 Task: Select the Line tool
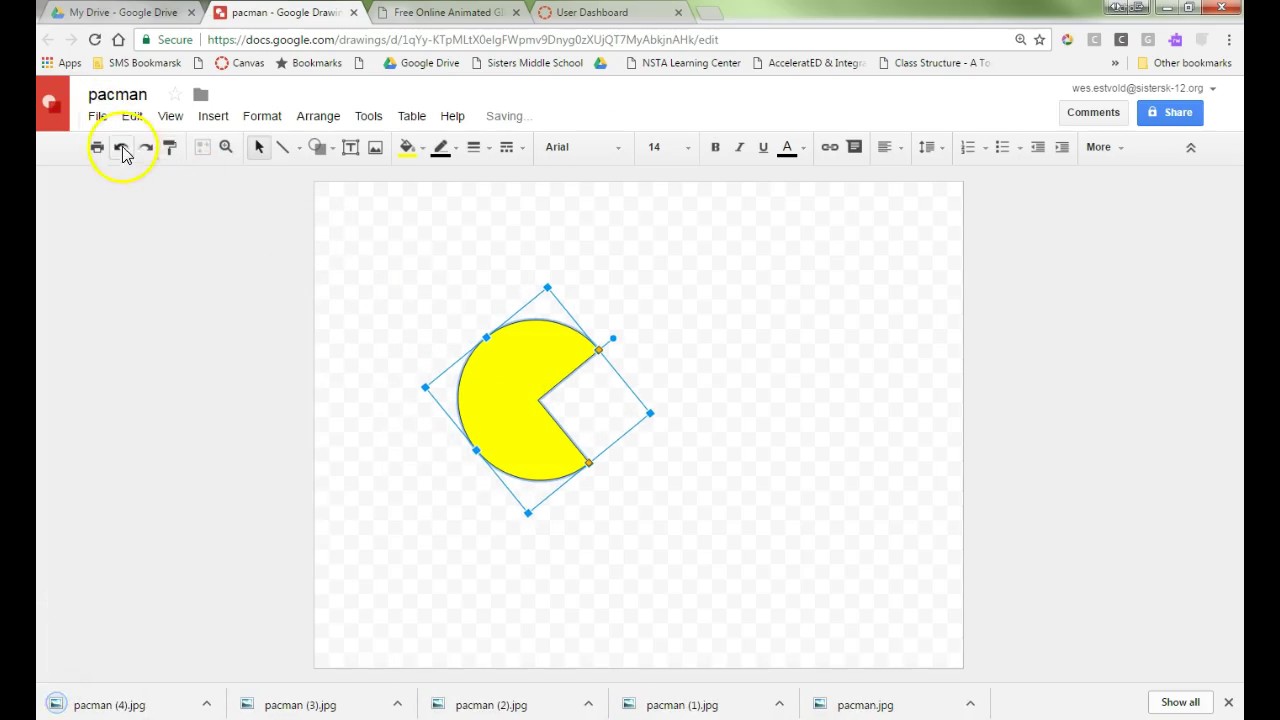(x=283, y=147)
